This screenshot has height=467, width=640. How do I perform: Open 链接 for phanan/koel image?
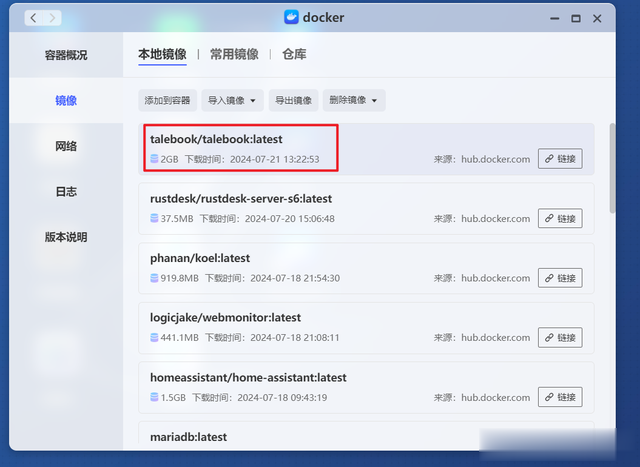[560, 278]
